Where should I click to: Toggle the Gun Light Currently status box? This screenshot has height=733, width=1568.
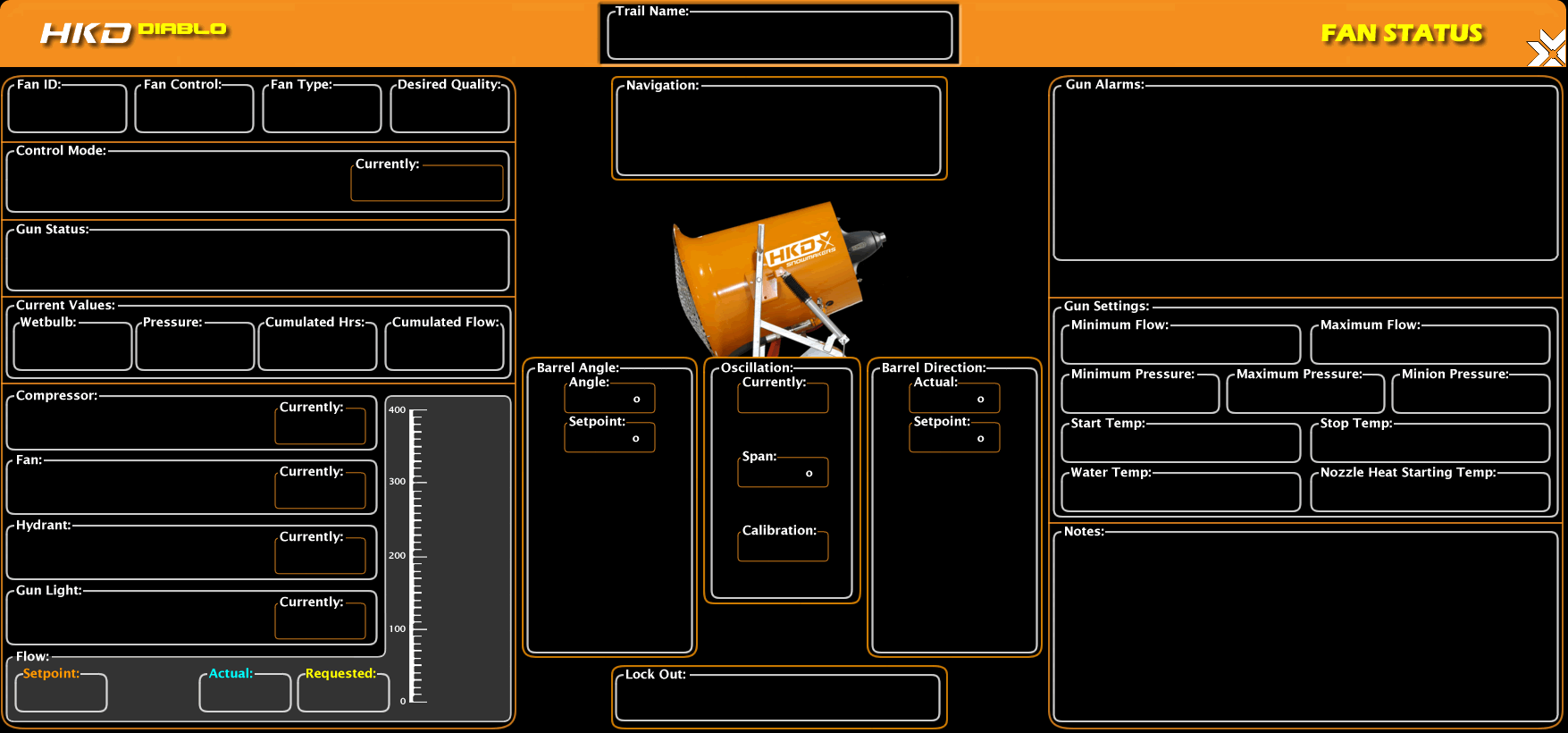tap(320, 622)
